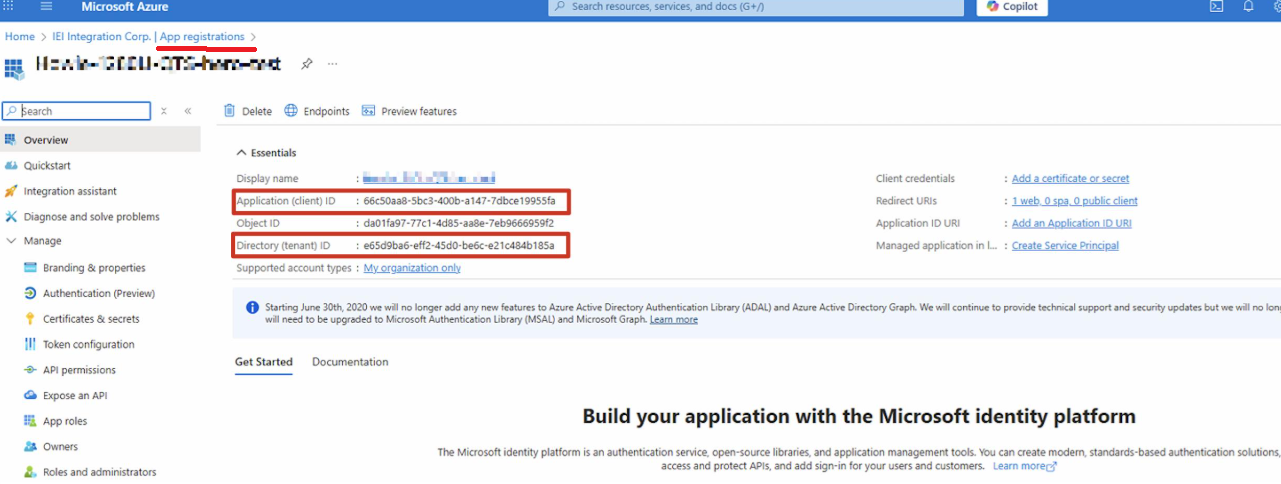
Task: Click the Integration assistant rocket icon
Action: [x=11, y=191]
